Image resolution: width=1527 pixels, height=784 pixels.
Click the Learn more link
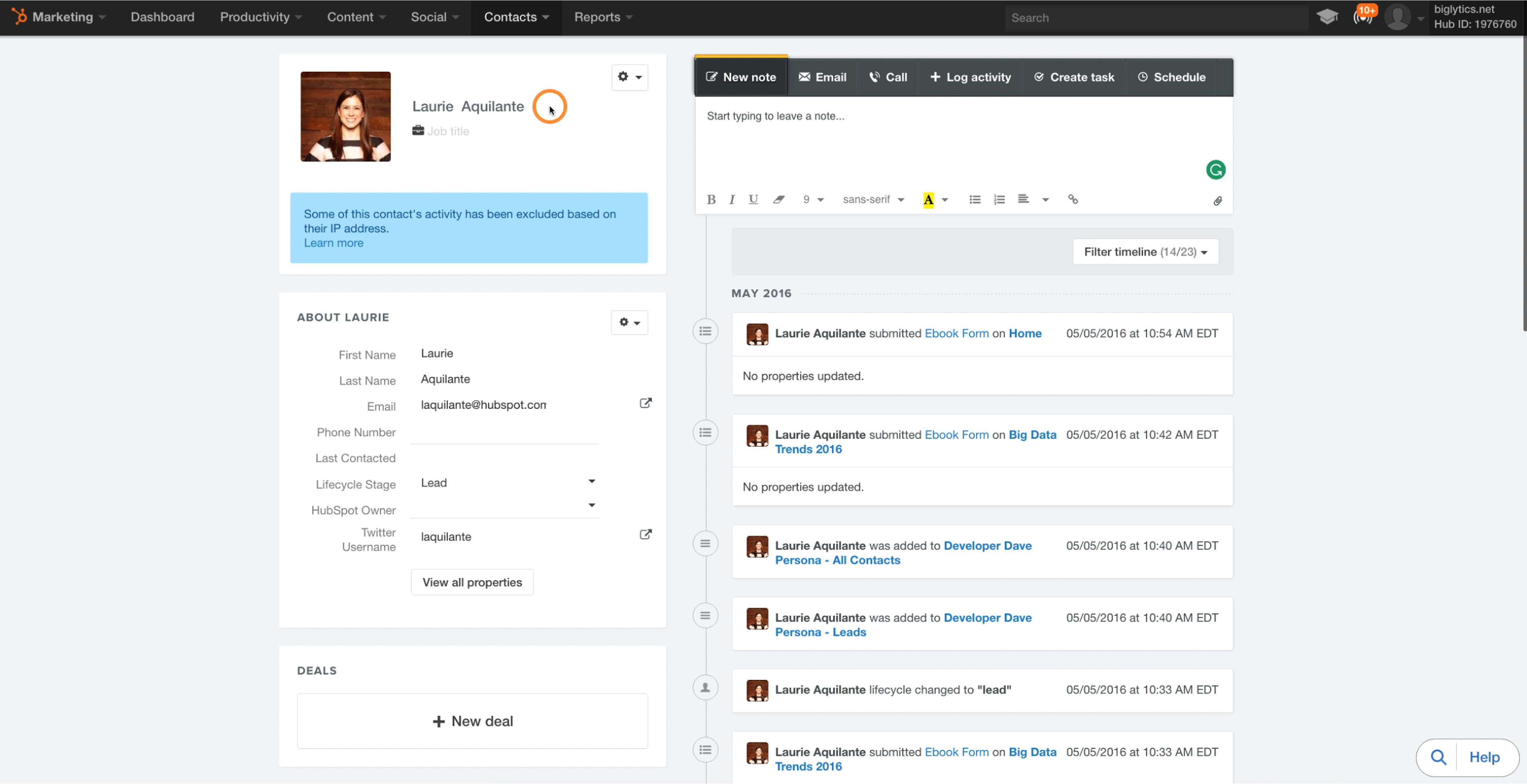tap(333, 243)
